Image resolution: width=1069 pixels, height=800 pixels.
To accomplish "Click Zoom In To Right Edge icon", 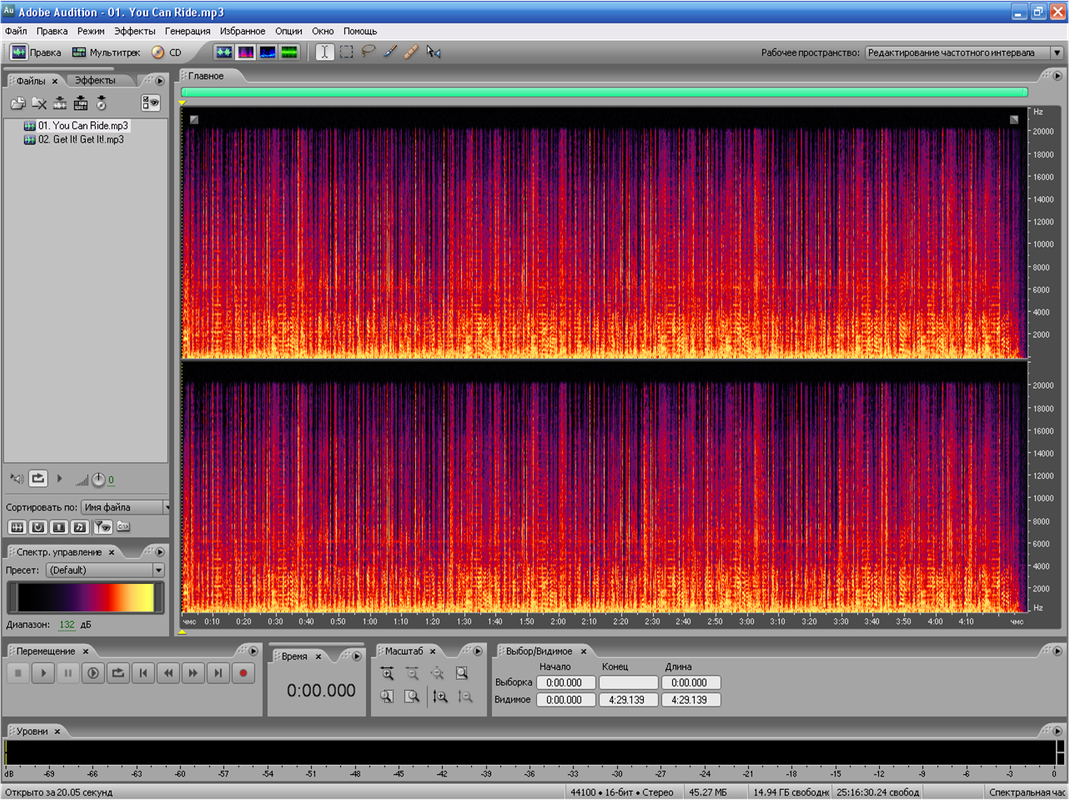I will [x=412, y=696].
